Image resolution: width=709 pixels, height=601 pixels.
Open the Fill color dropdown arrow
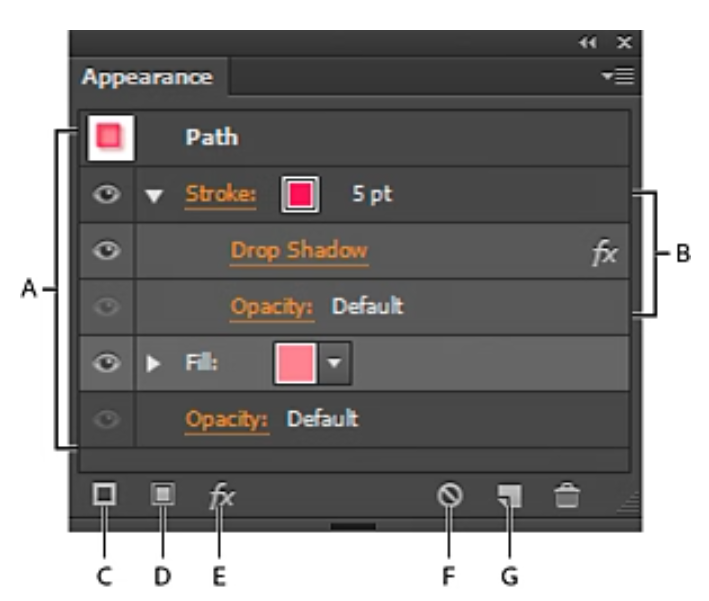(x=334, y=363)
